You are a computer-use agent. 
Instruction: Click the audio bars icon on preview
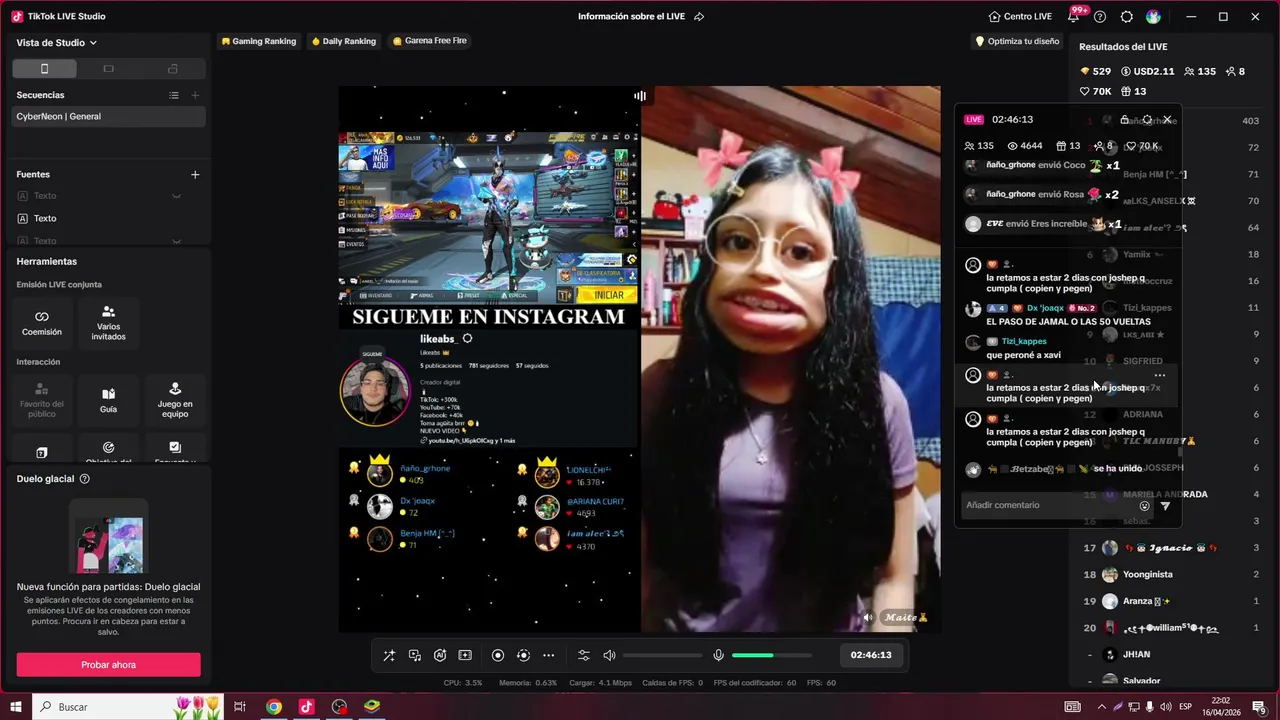[640, 96]
